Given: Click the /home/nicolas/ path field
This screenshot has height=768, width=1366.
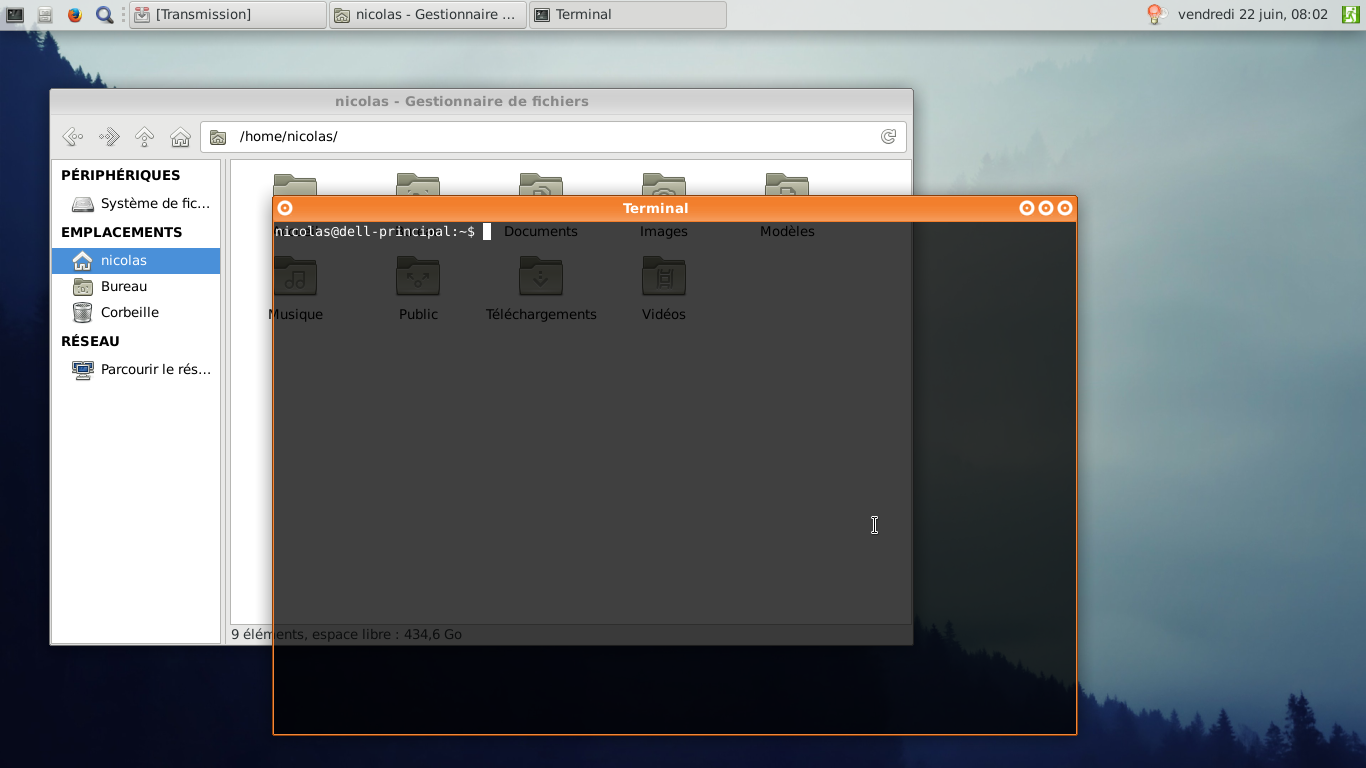Looking at the screenshot, I should [553, 137].
